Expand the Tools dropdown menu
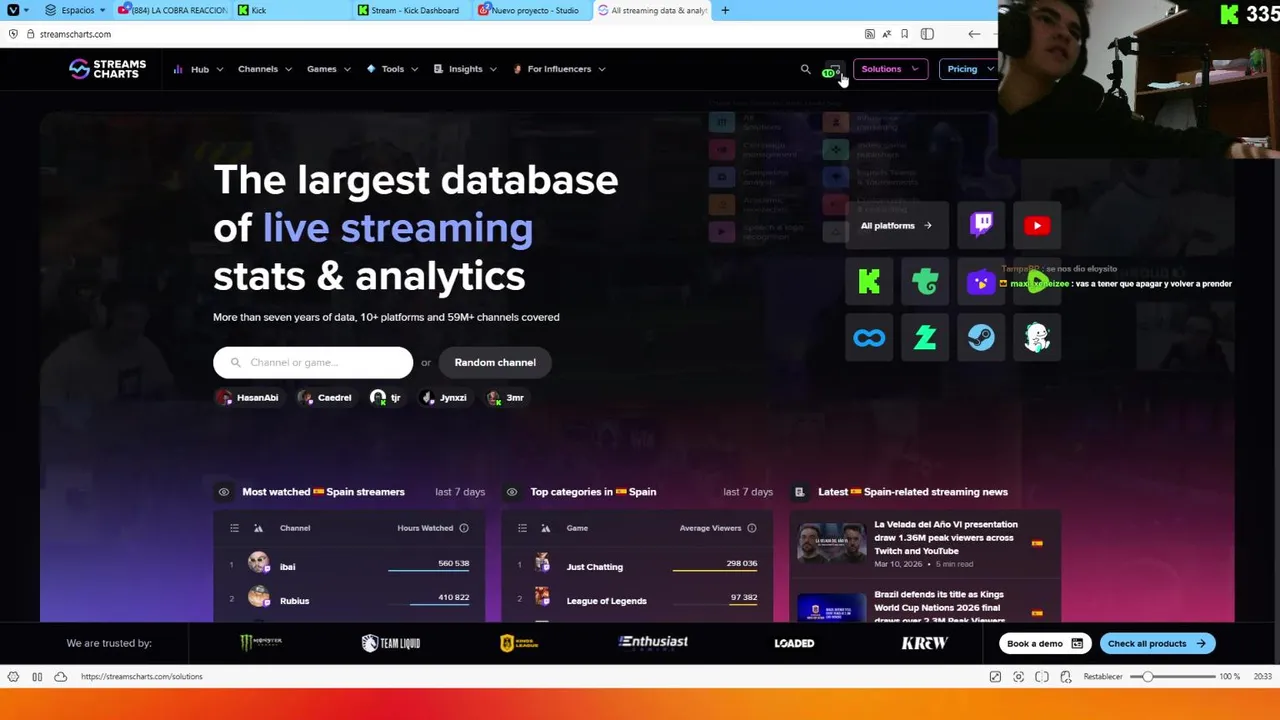Screen dimensions: 1280x720 tap(392, 69)
